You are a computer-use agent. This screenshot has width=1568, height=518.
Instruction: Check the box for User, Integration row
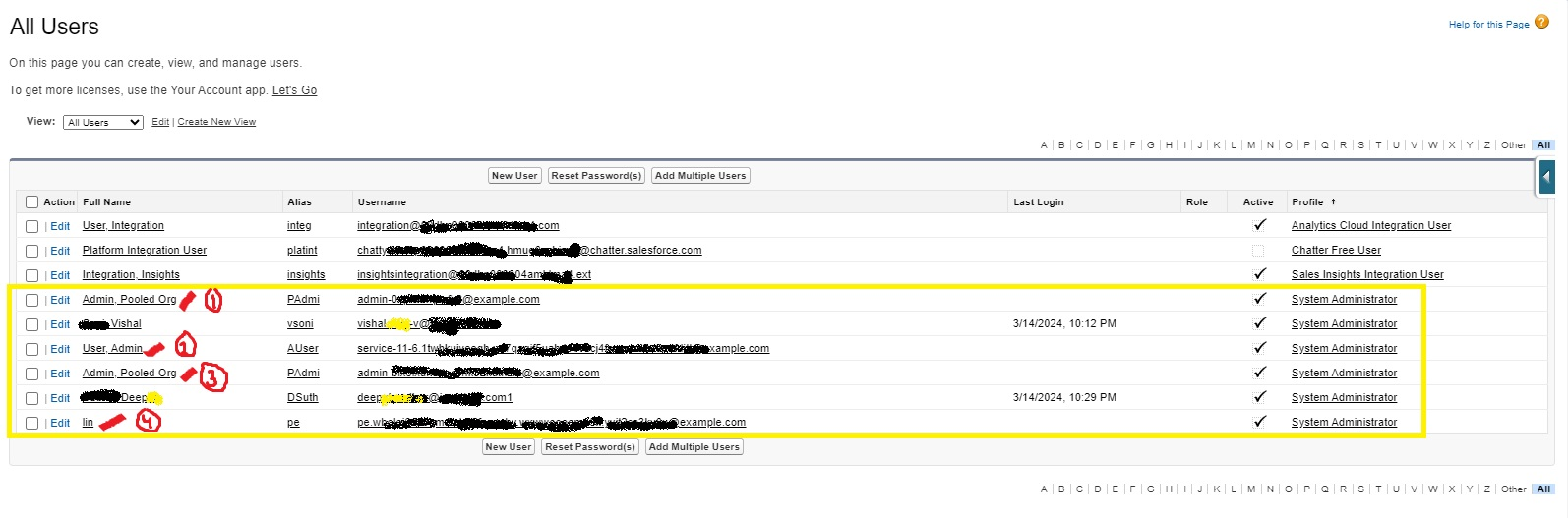click(31, 227)
